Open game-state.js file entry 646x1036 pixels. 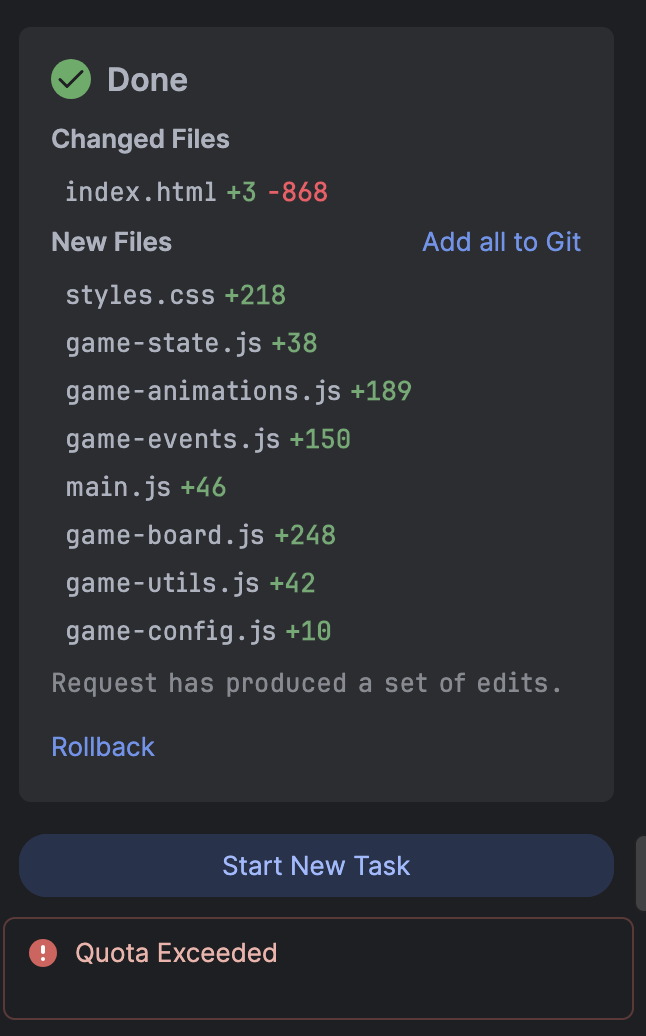click(164, 344)
